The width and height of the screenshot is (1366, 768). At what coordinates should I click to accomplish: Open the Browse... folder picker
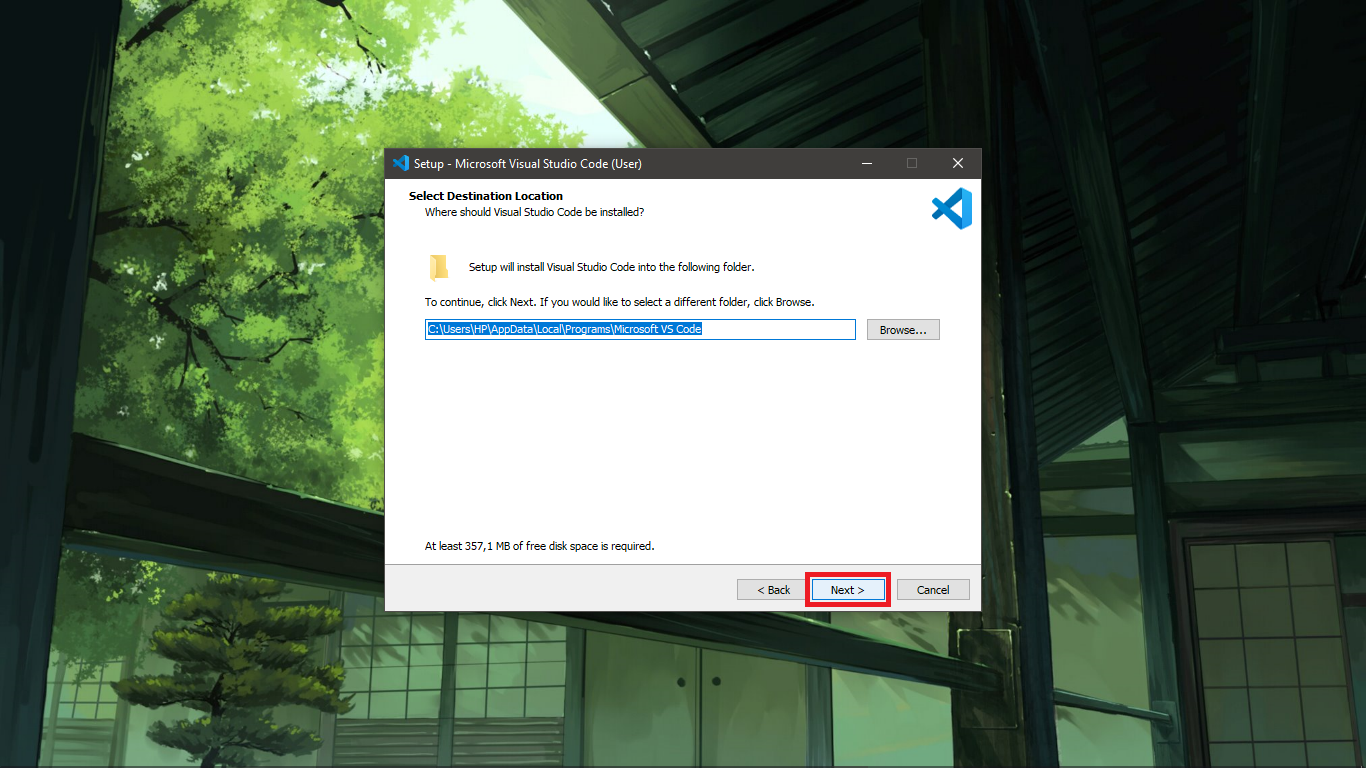(x=902, y=330)
